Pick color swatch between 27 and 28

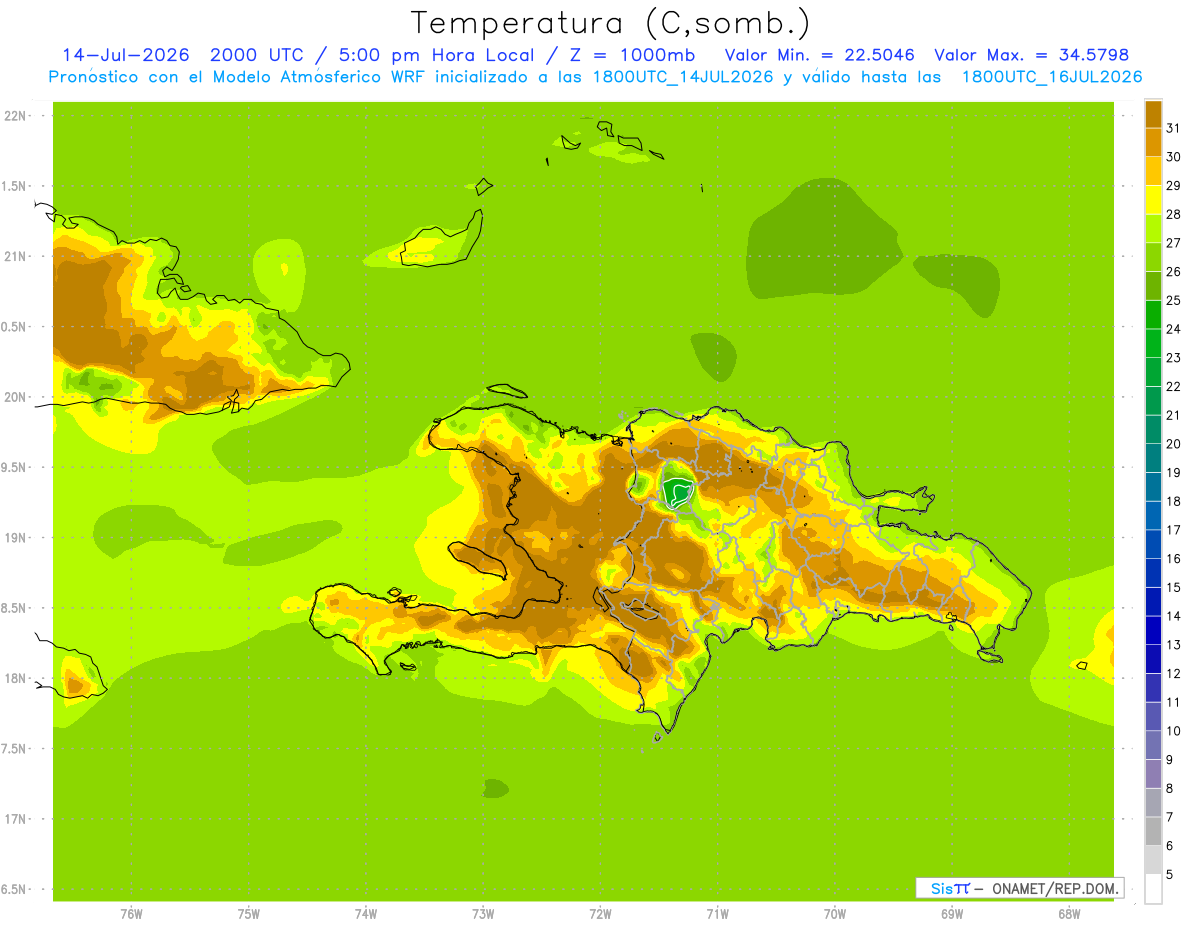[1153, 228]
